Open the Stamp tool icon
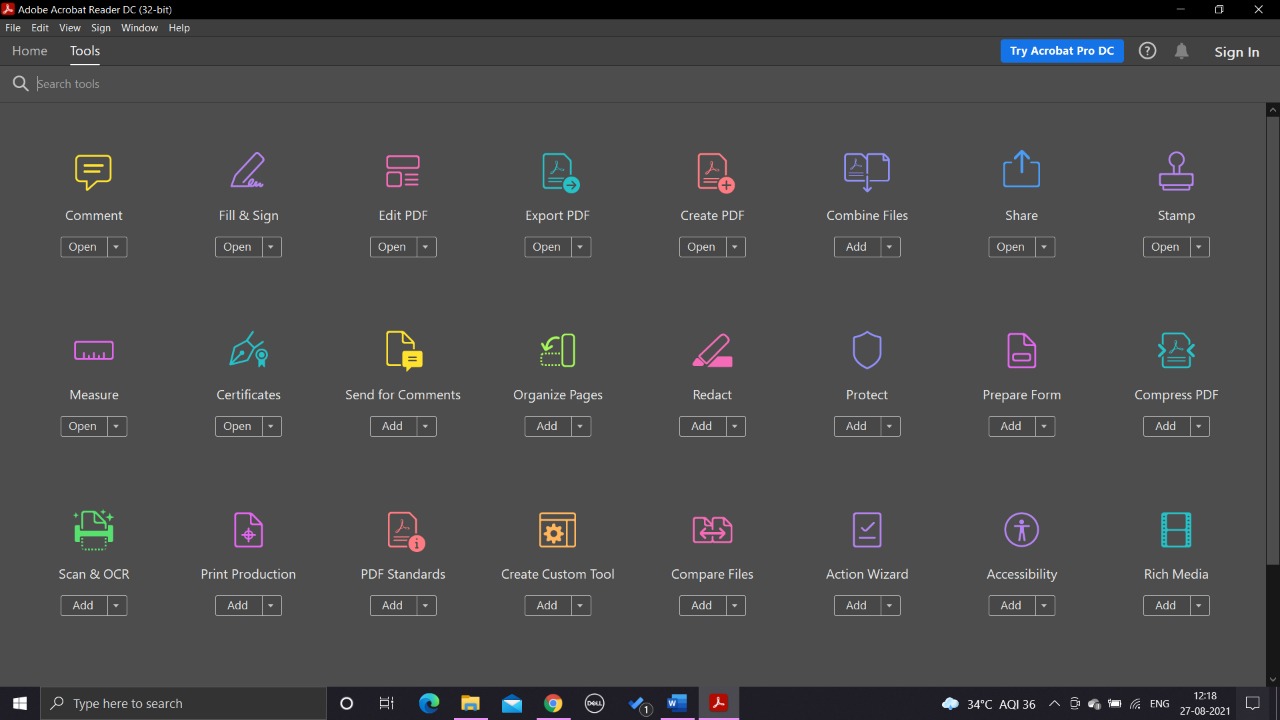Image resolution: width=1280 pixels, height=720 pixels. (1176, 172)
